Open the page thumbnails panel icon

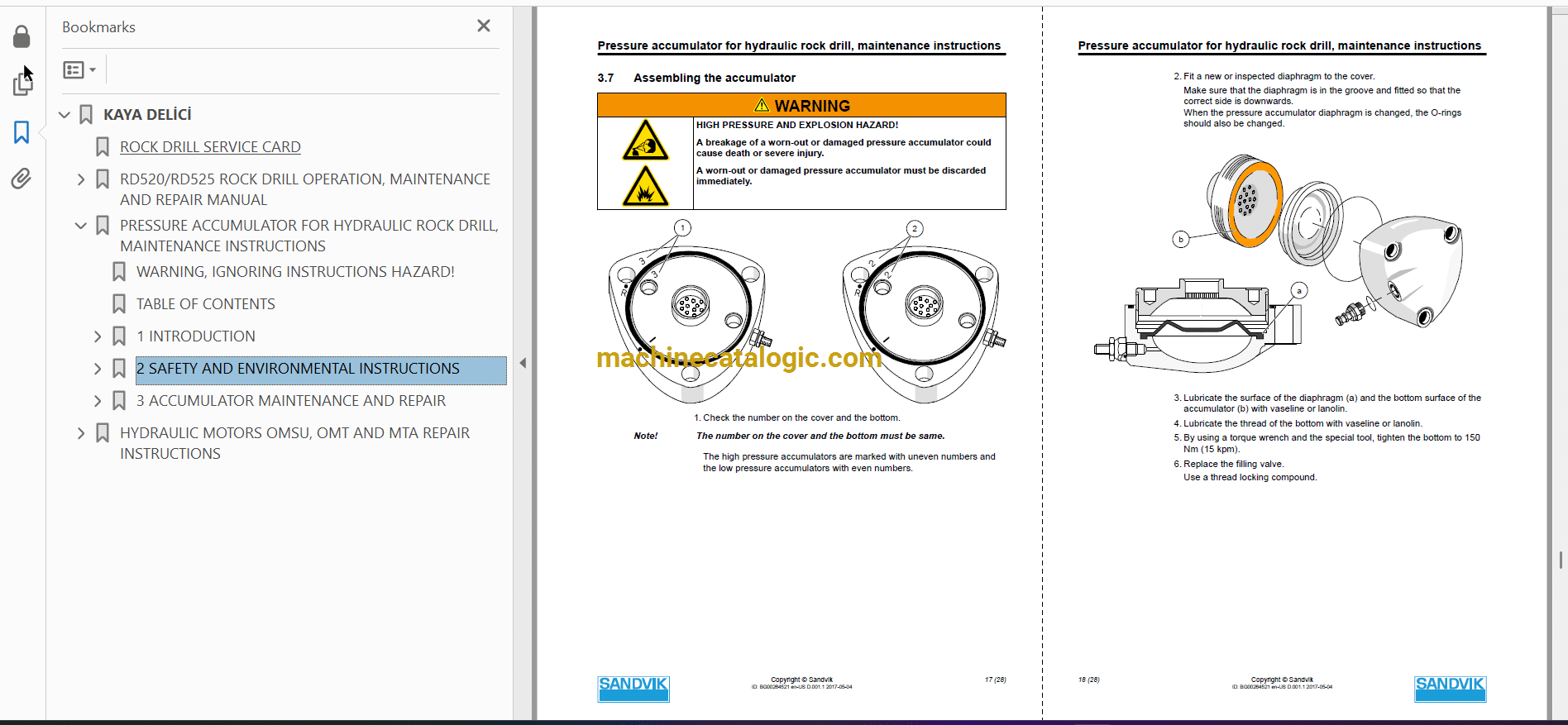pos(22,84)
